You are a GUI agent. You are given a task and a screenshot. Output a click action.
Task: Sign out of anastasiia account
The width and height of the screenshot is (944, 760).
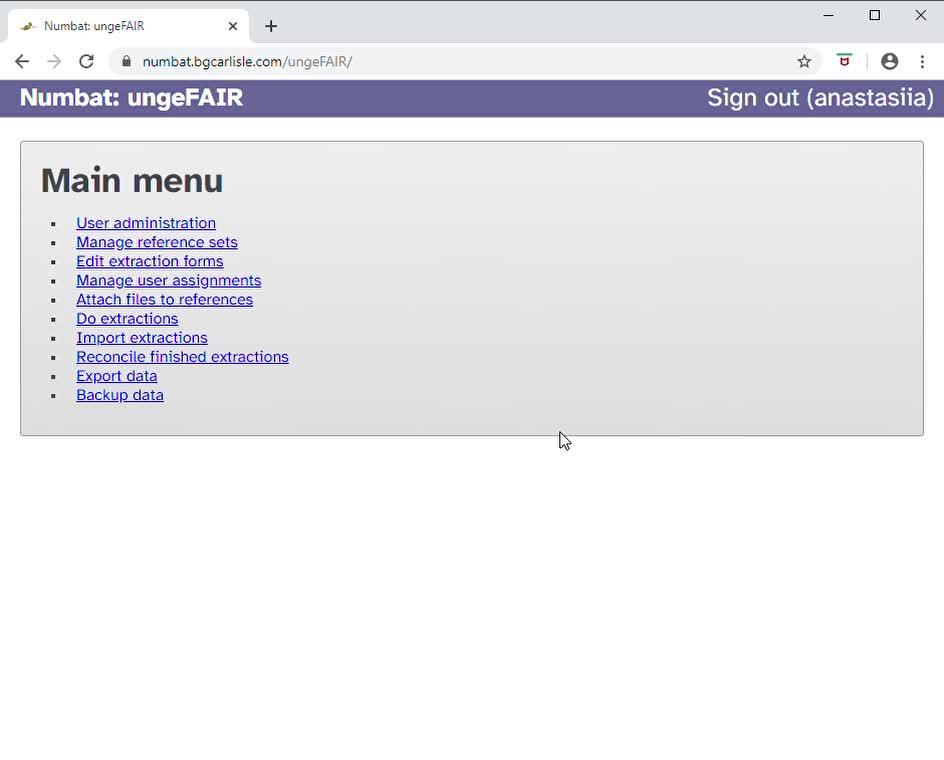(x=820, y=98)
